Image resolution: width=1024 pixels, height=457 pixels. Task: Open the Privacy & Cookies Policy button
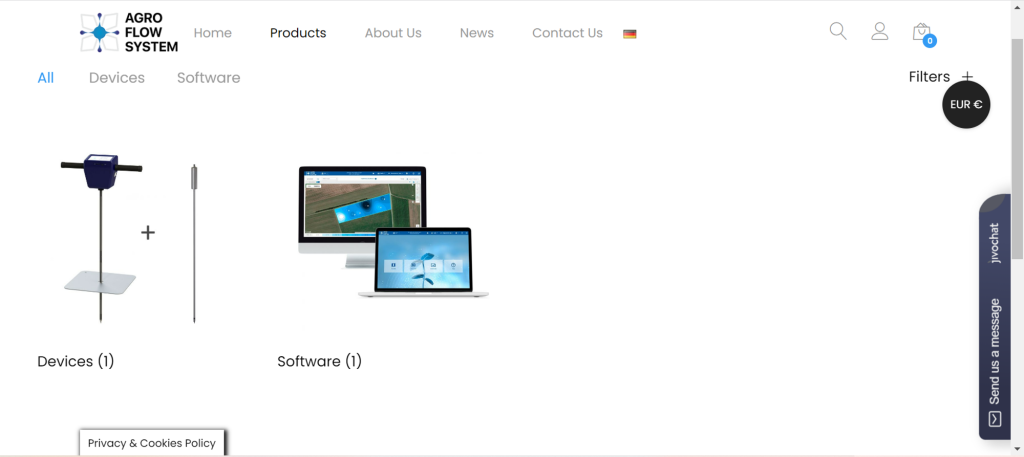point(152,443)
